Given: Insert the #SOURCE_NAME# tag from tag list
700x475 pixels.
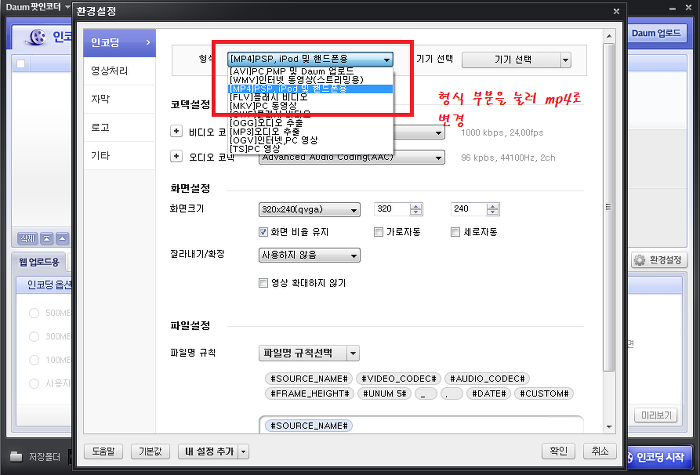Looking at the screenshot, I should click(x=309, y=379).
